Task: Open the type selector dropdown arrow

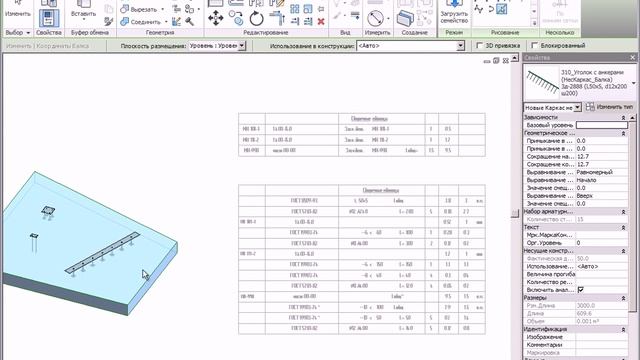Action: 633,83
